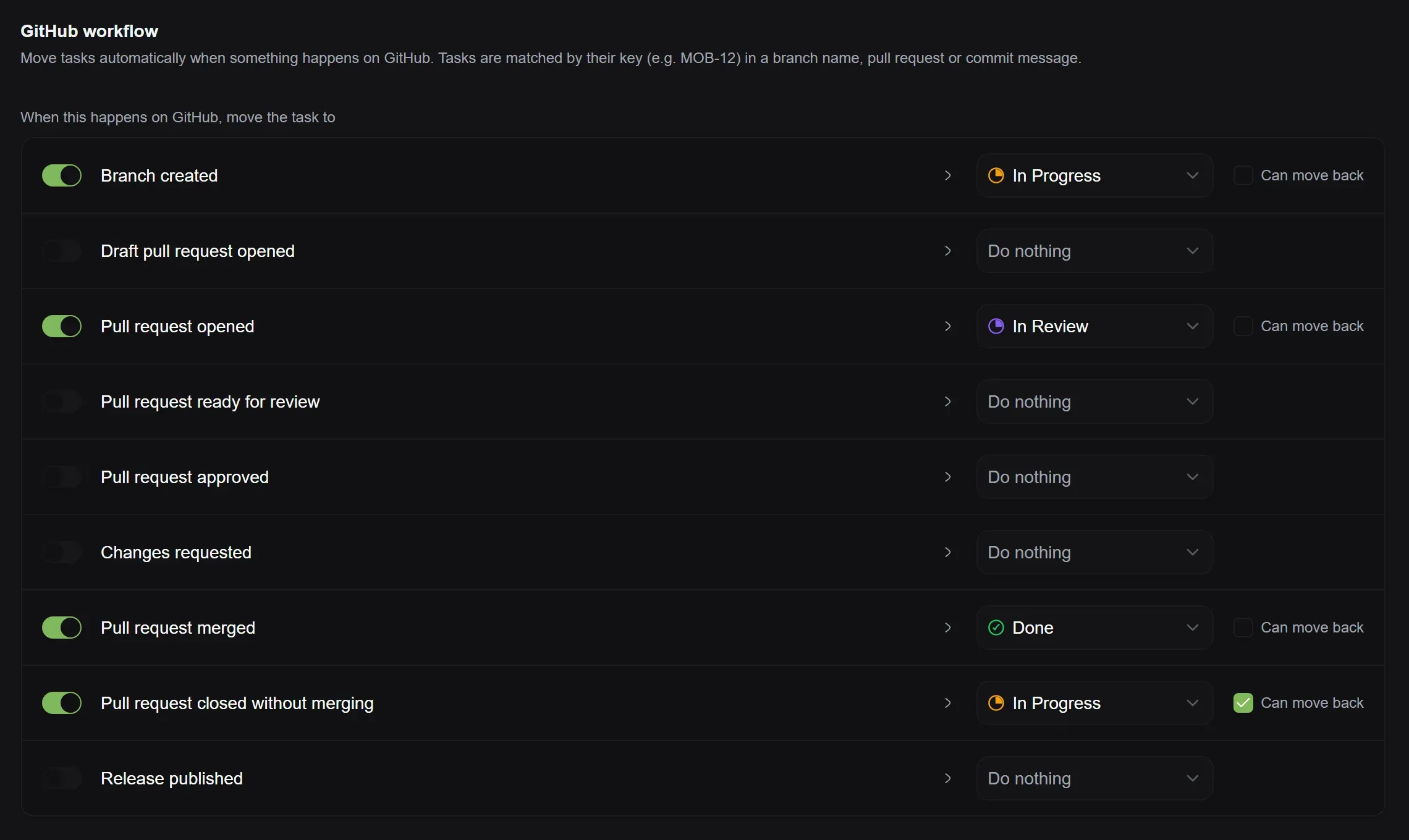The width and height of the screenshot is (1409, 840).
Task: Enable the Draft pull request opened toggle
Action: click(x=62, y=251)
